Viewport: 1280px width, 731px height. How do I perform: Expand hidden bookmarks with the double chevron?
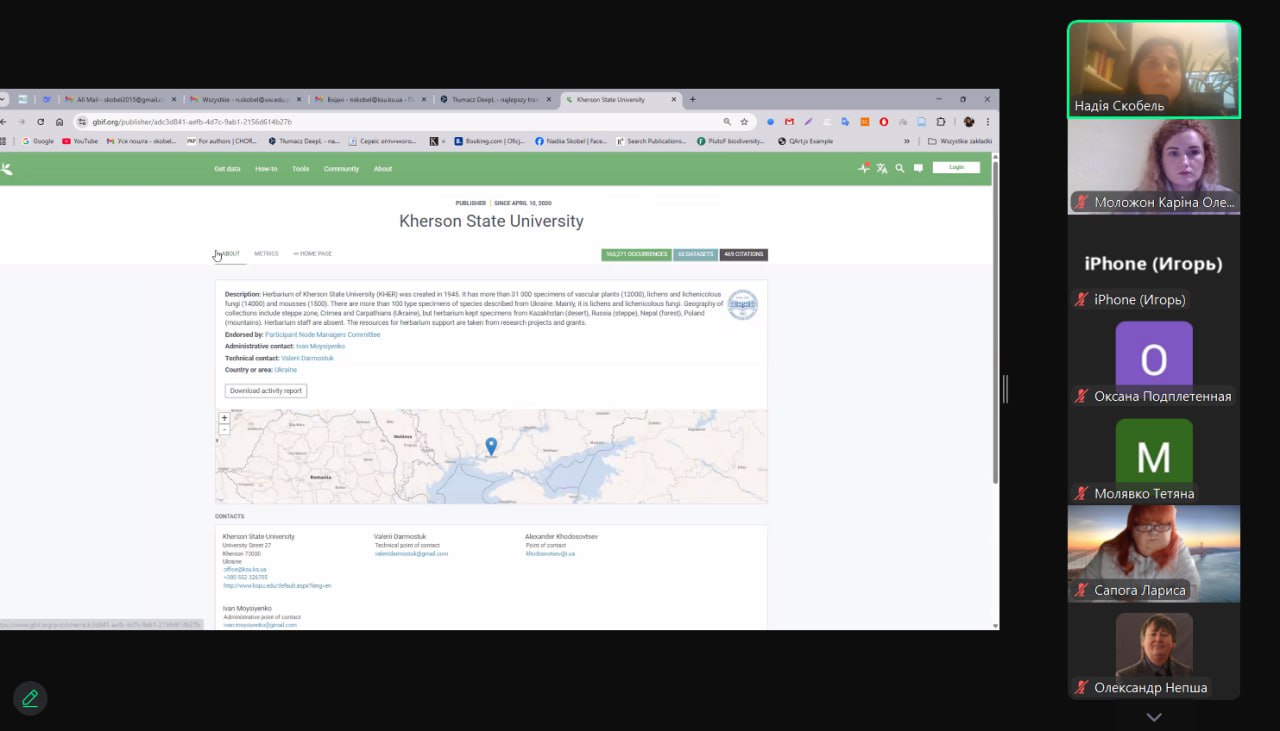tap(907, 141)
